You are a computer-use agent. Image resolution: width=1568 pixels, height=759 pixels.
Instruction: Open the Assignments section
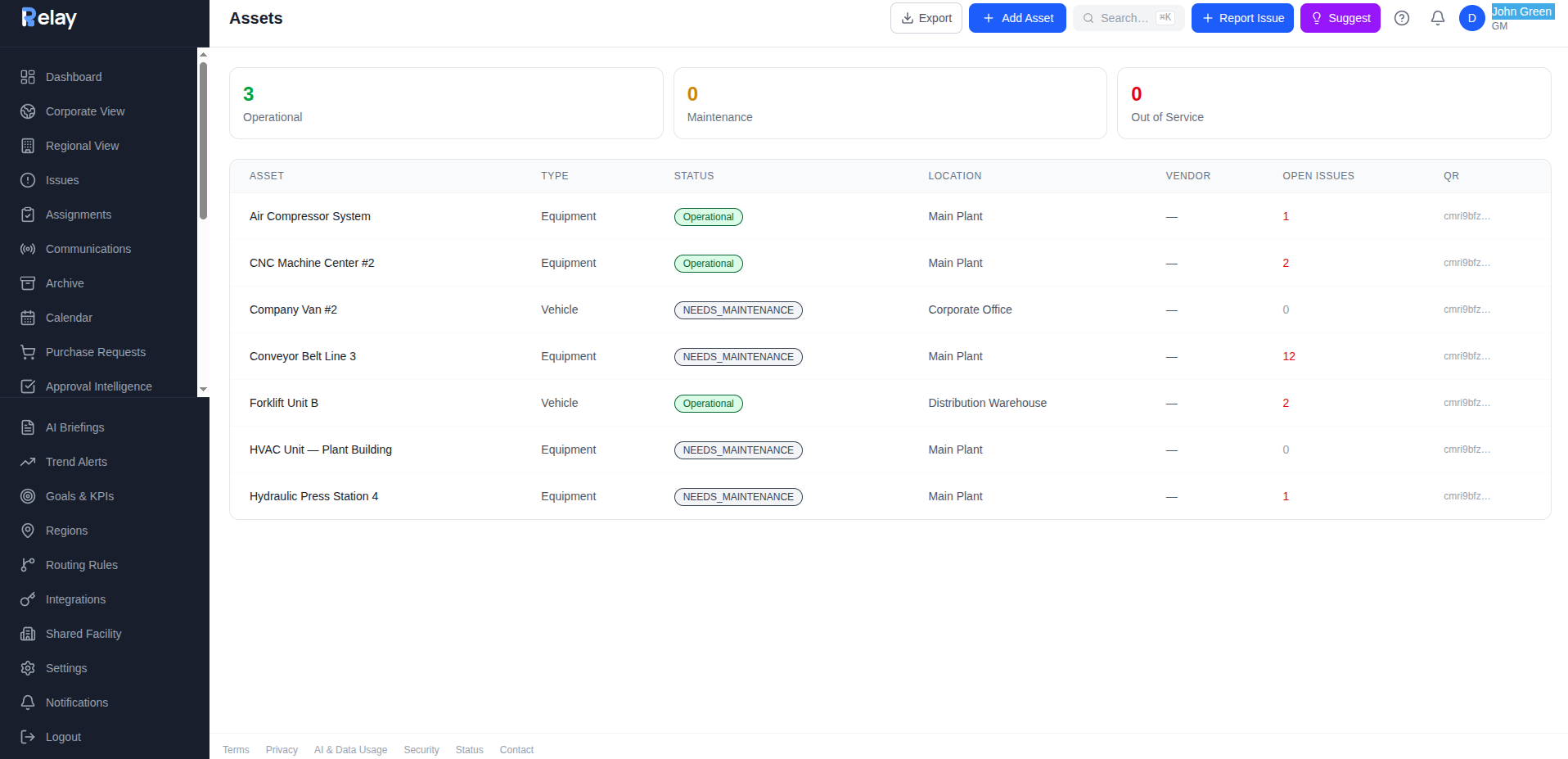98,215
